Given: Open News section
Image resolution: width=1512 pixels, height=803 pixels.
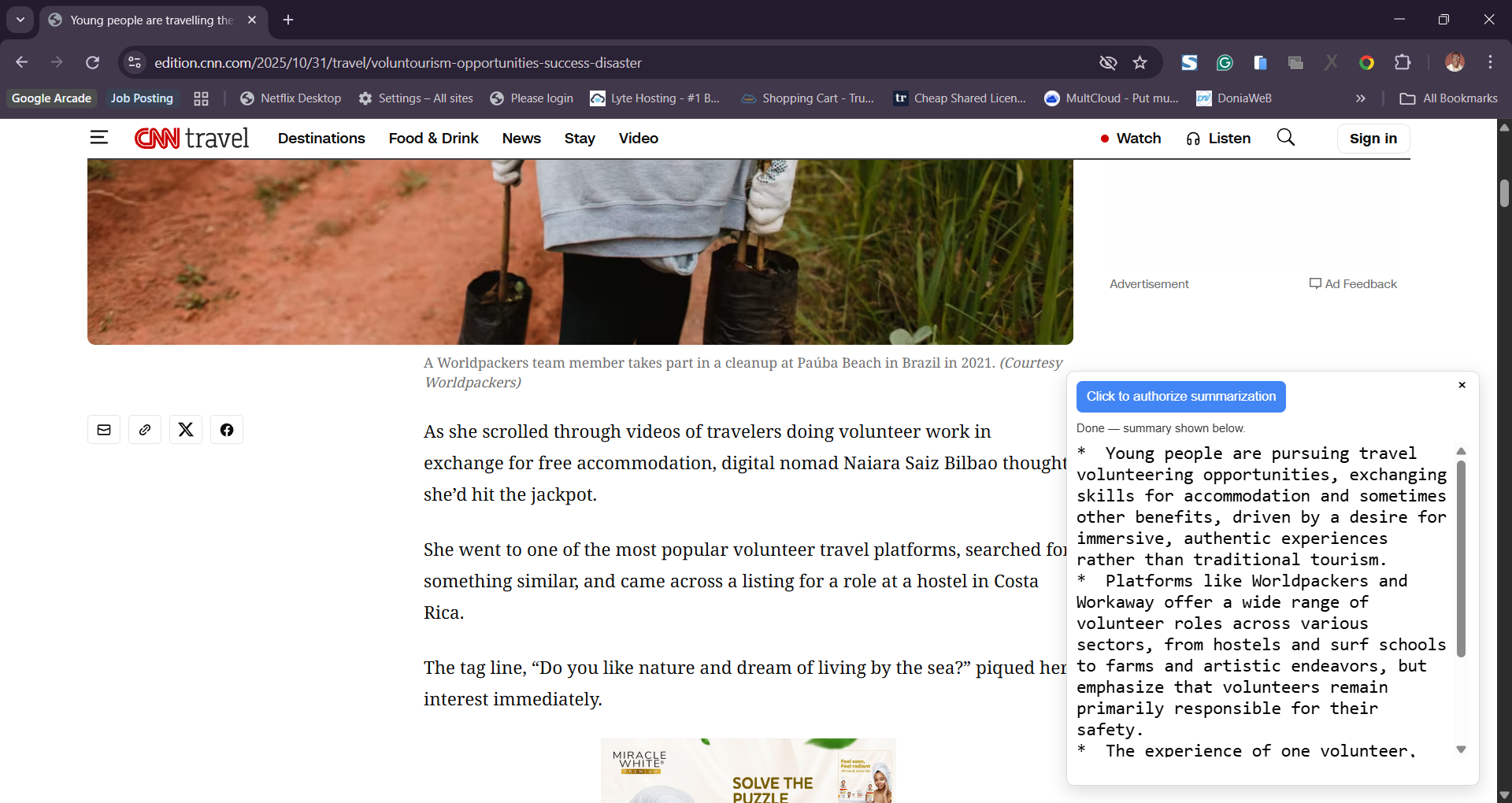Looking at the screenshot, I should (521, 138).
